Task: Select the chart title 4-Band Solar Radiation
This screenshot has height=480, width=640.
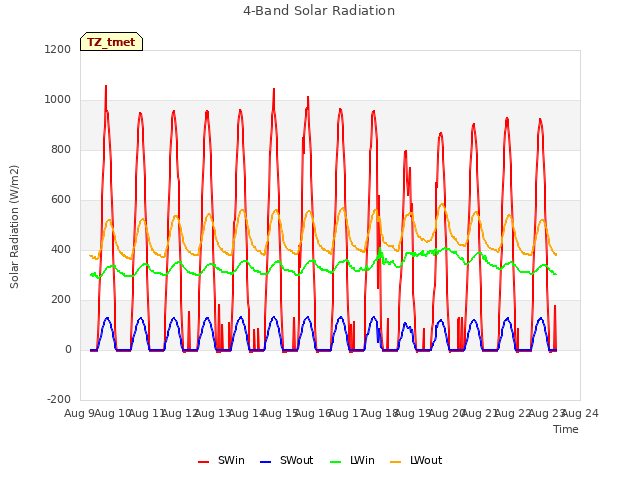Action: coord(319,11)
